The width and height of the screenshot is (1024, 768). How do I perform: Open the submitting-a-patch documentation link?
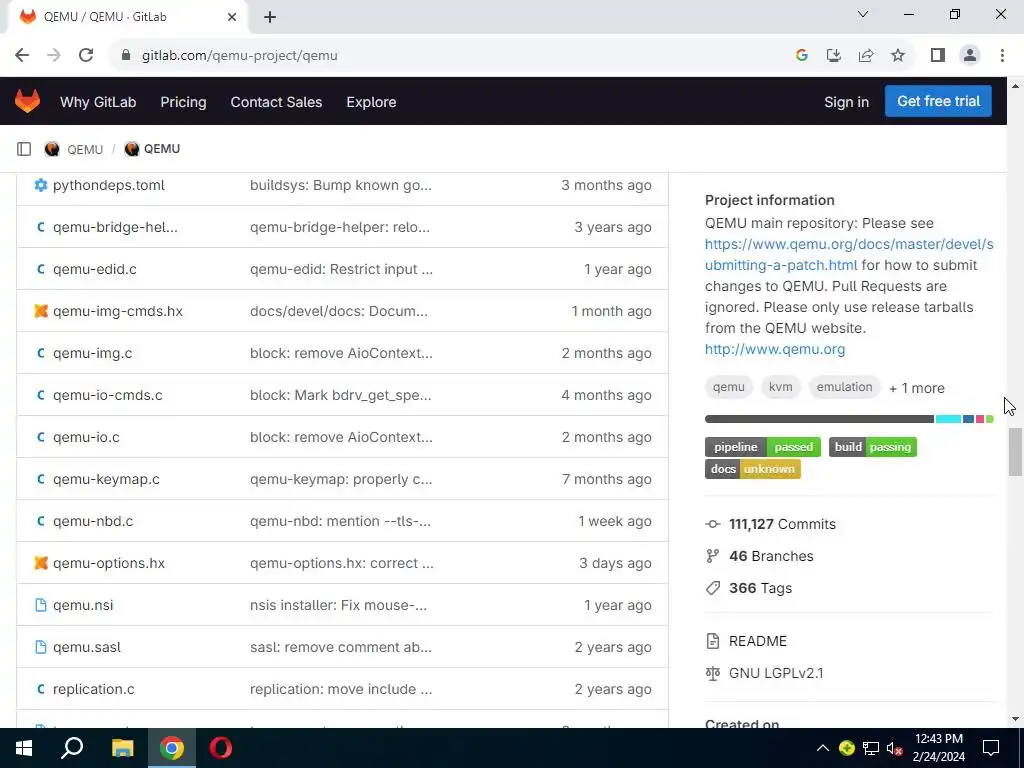[x=849, y=255]
